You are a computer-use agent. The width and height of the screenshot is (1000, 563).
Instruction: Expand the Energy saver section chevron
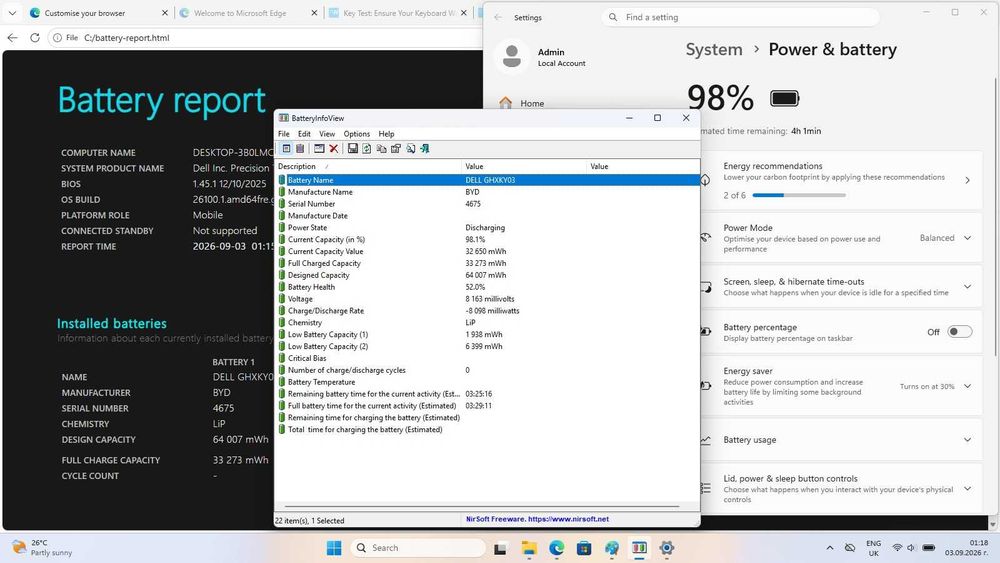point(967,386)
